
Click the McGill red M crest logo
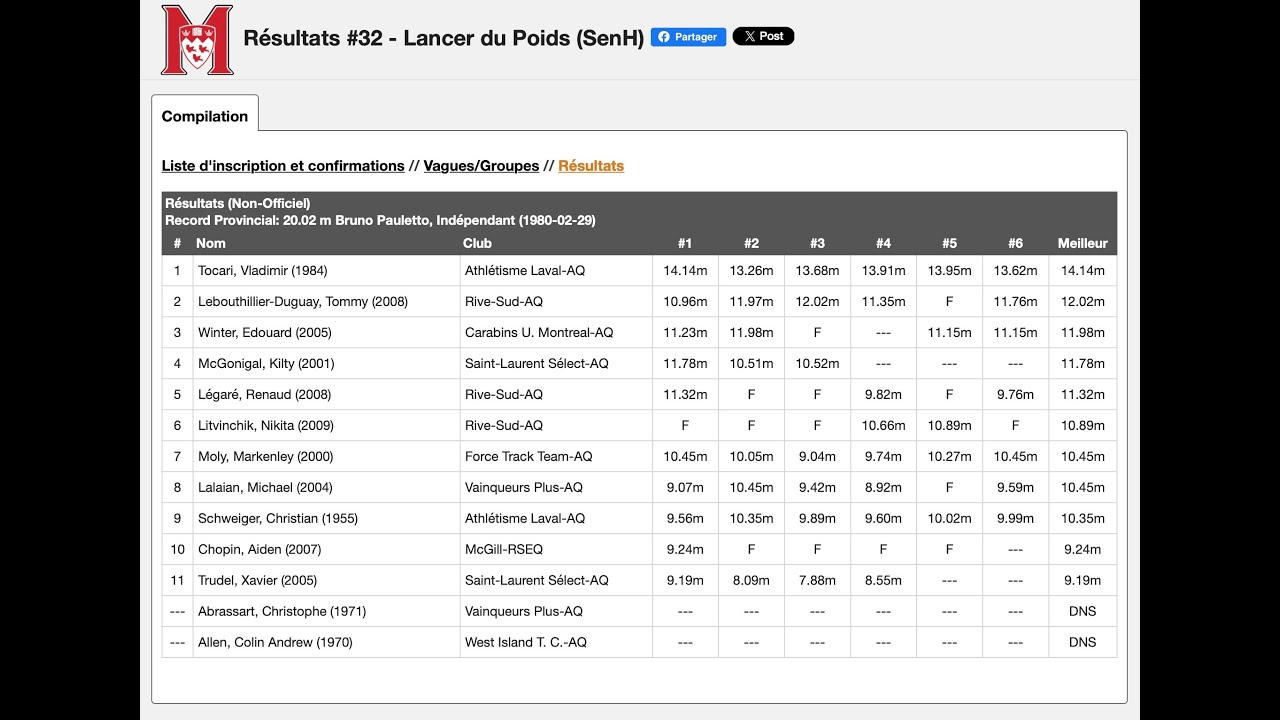coord(197,40)
